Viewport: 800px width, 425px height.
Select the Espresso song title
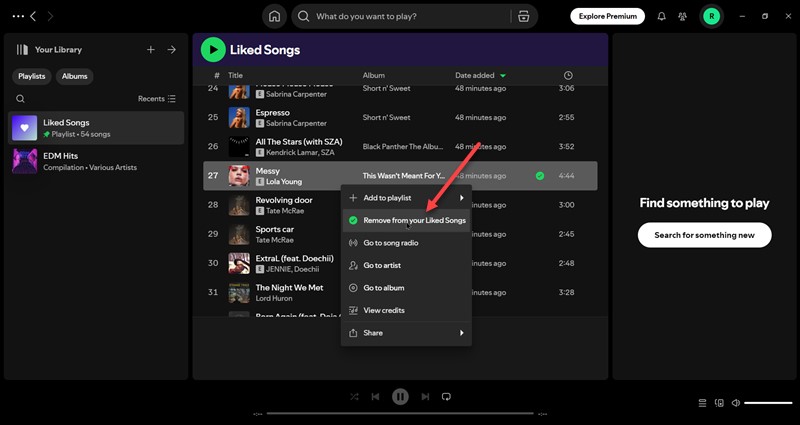coord(272,113)
